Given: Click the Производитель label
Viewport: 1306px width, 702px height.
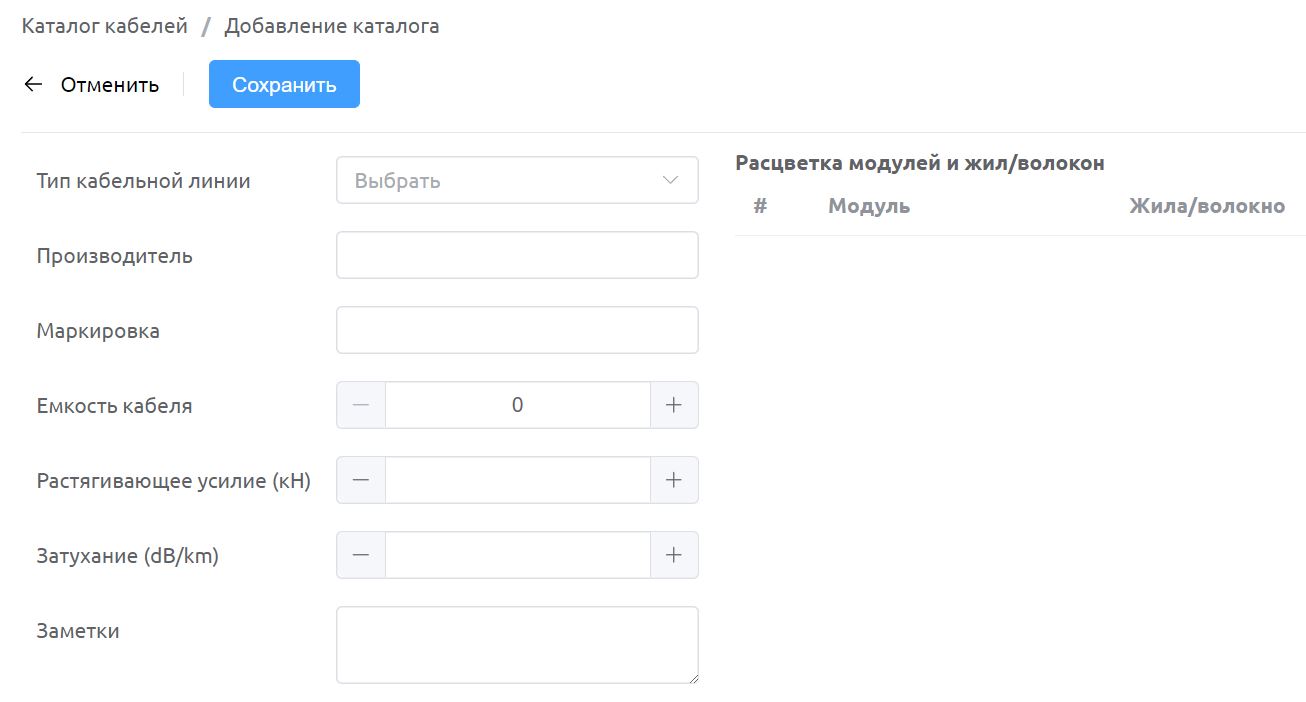Looking at the screenshot, I should [x=115, y=256].
